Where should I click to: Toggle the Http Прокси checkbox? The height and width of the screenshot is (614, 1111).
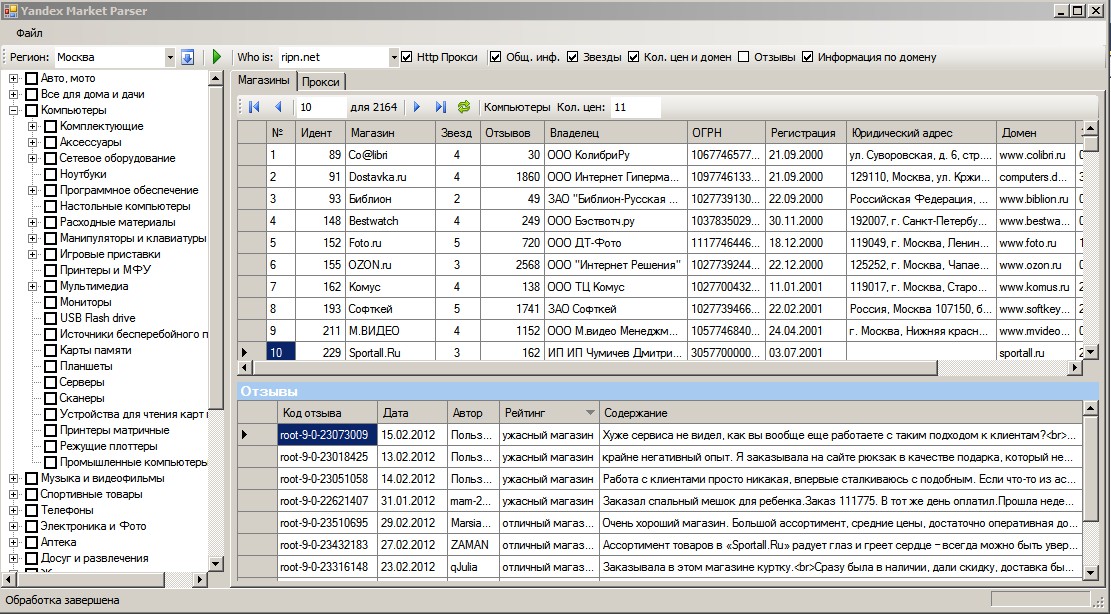[x=407, y=57]
